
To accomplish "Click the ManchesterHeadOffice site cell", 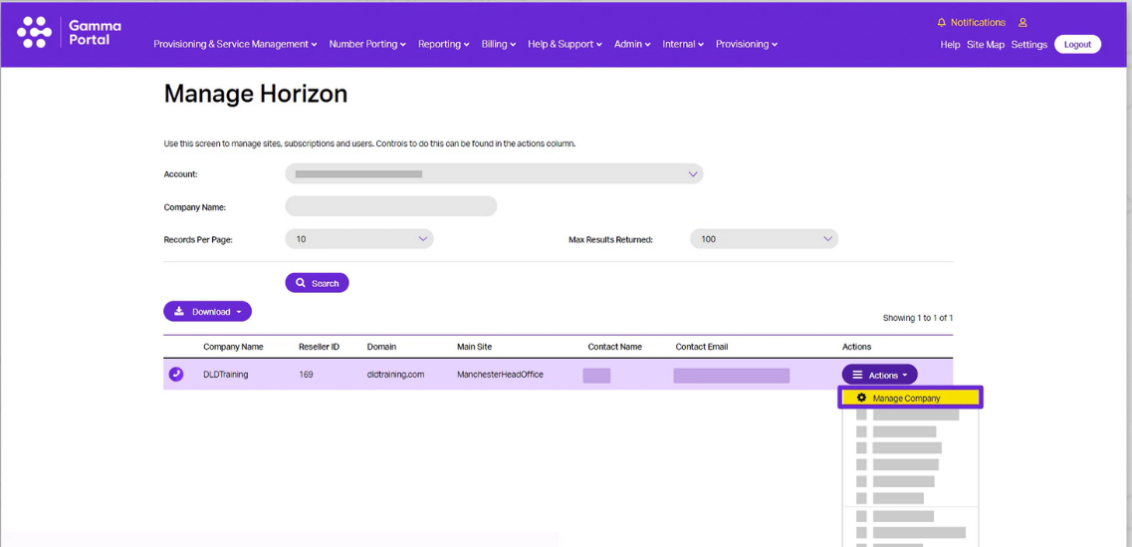I will (500, 375).
